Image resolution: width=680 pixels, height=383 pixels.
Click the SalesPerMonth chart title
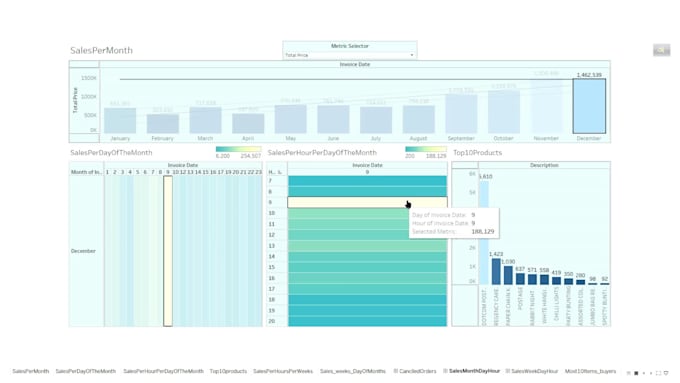pos(101,50)
